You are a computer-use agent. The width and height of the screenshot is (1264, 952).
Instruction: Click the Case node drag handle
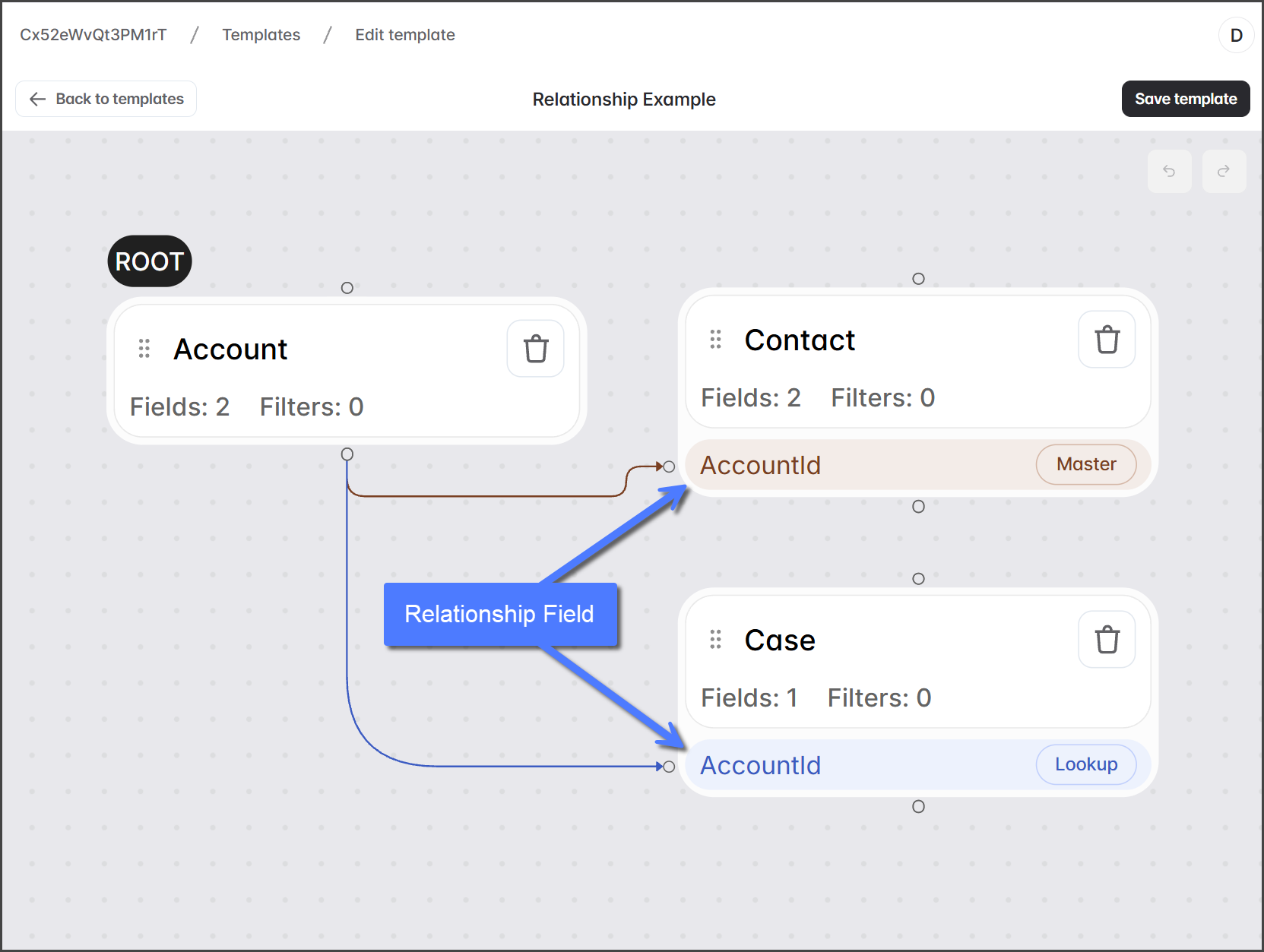715,640
